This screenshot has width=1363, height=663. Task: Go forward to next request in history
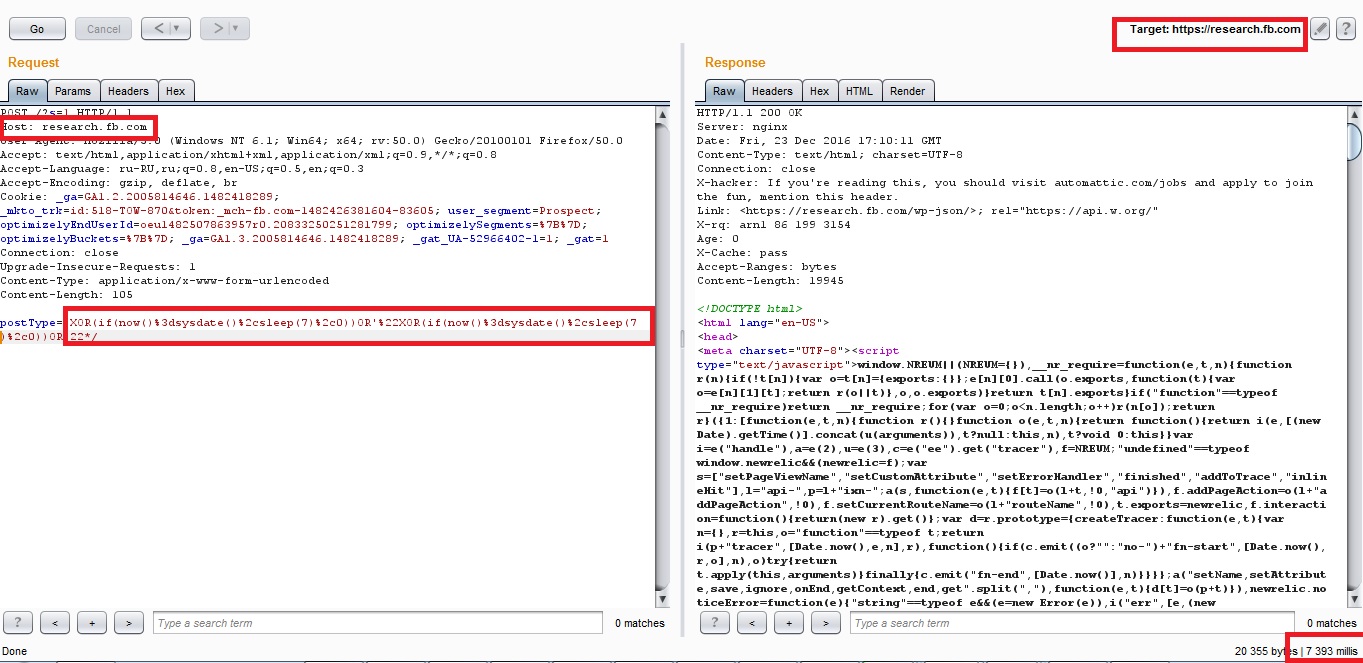[x=217, y=29]
